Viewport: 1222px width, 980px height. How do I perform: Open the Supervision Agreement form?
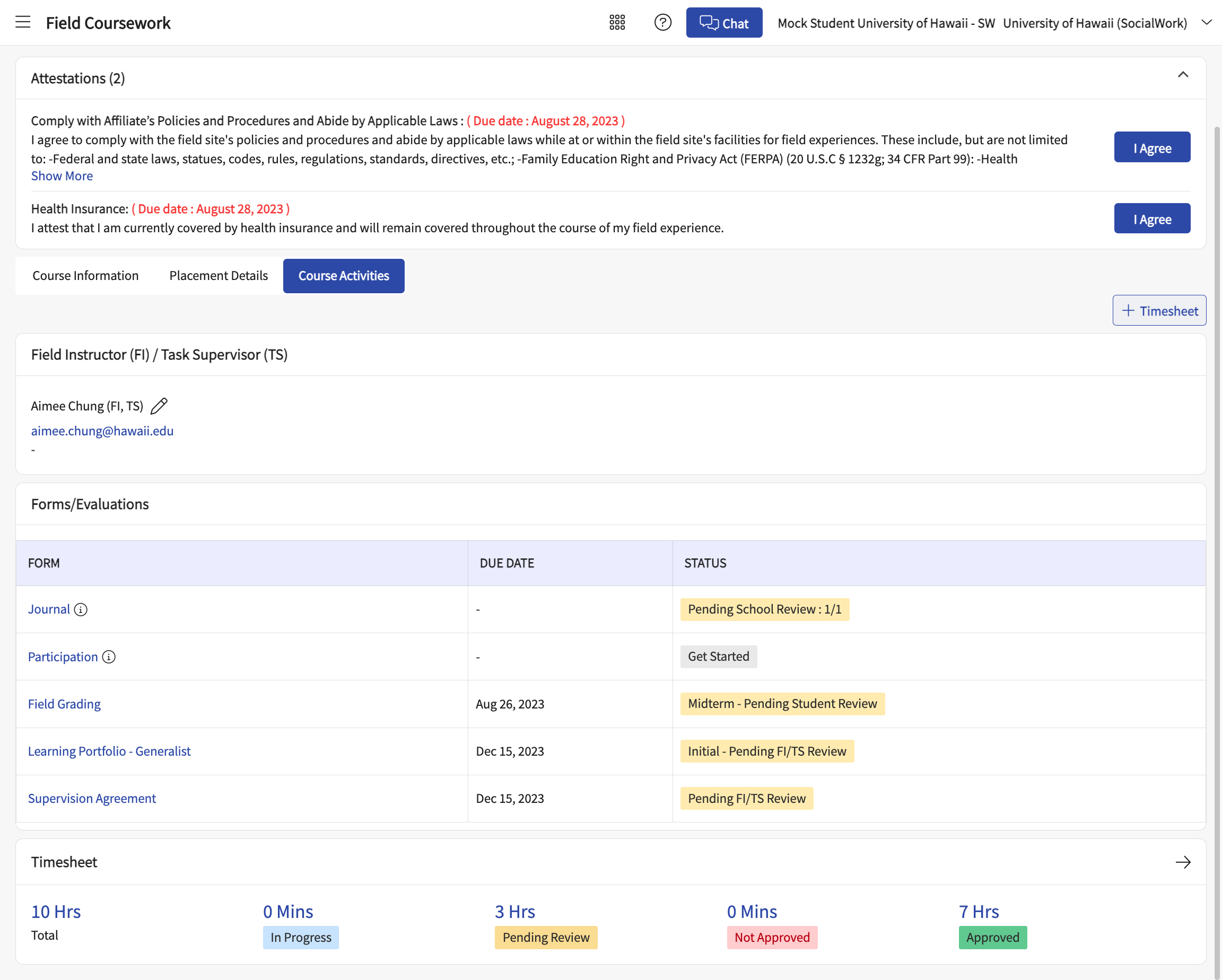(92, 798)
